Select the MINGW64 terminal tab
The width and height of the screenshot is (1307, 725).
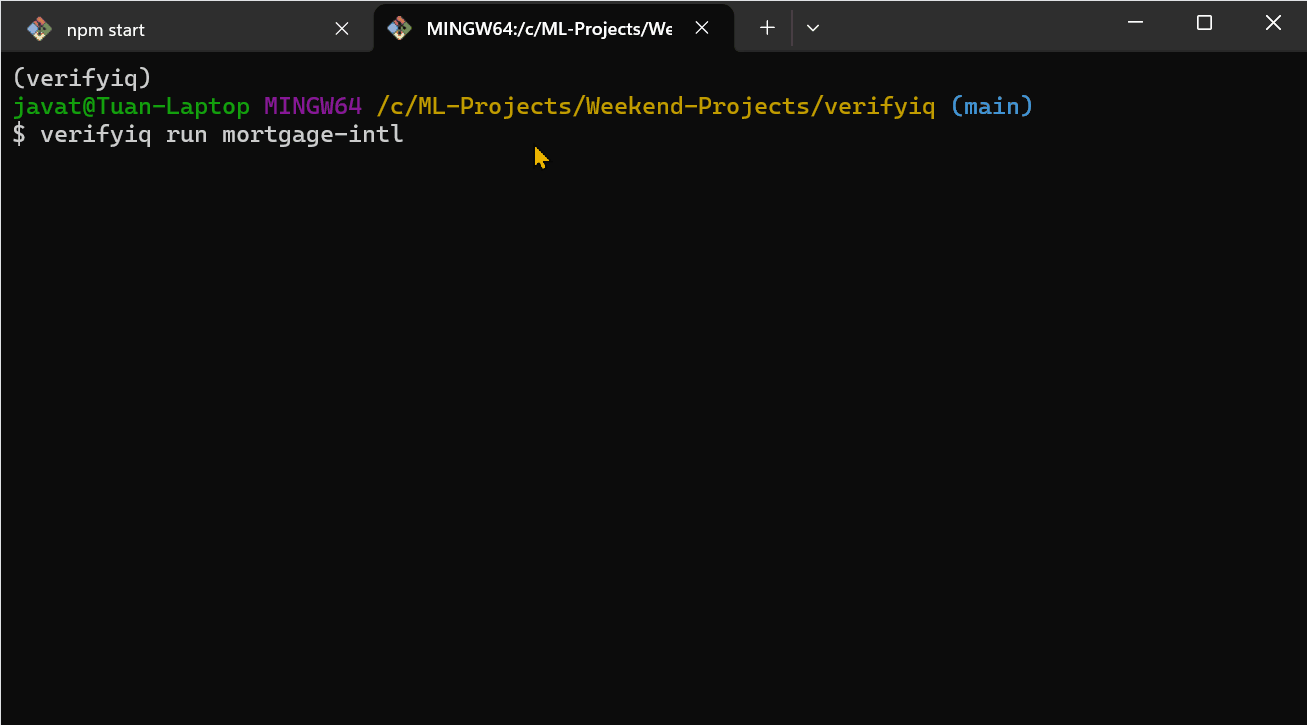[553, 28]
